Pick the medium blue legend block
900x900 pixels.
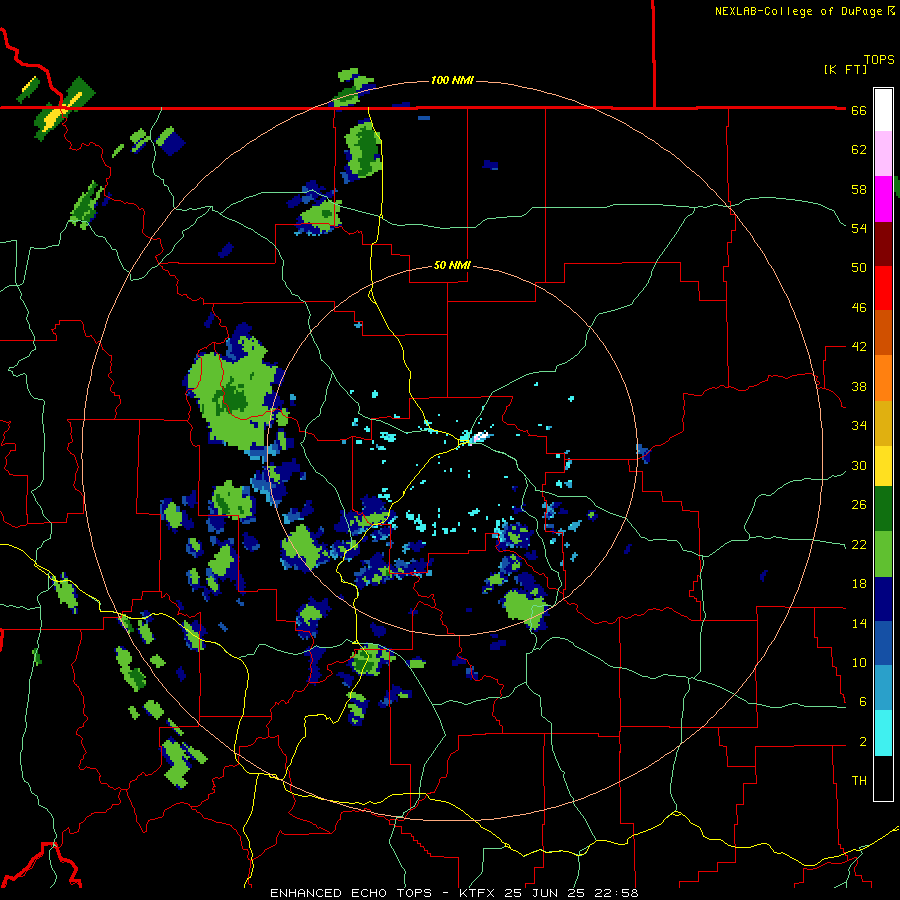(x=883, y=643)
